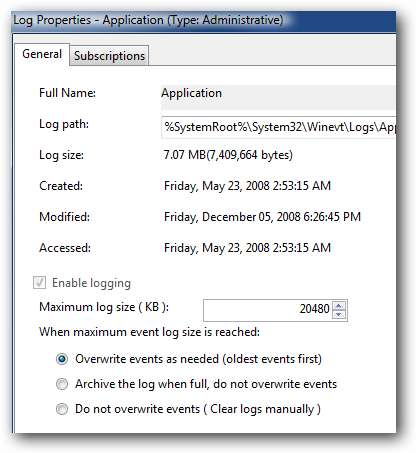Select Do not overwrite events option

(x=62, y=409)
